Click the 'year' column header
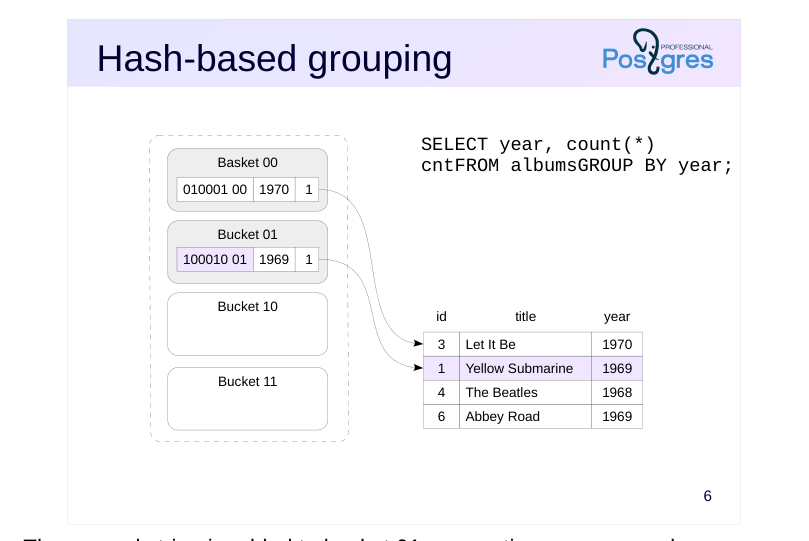The width and height of the screenshot is (809, 541). point(617,317)
